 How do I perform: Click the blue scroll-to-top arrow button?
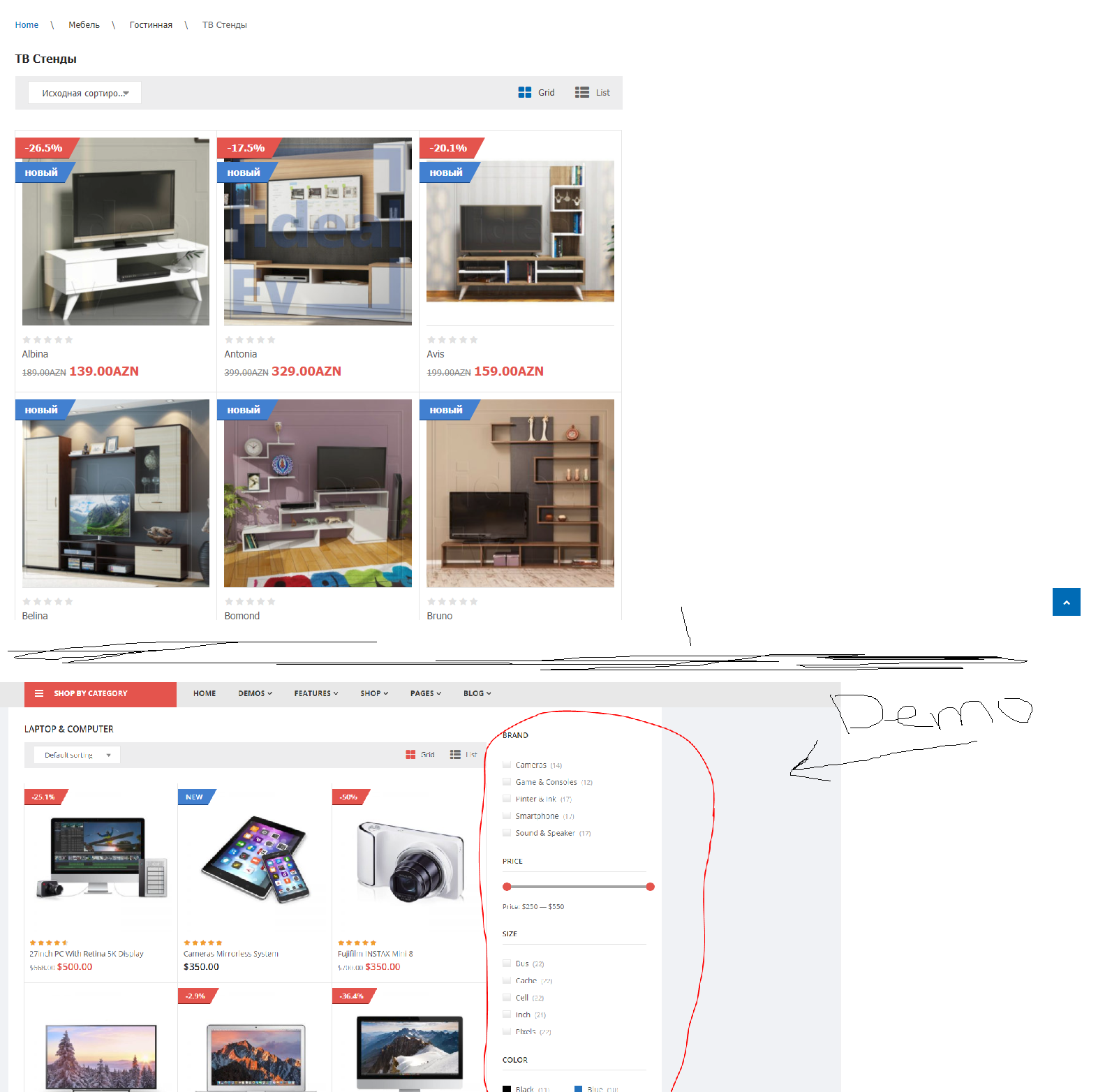1066,602
